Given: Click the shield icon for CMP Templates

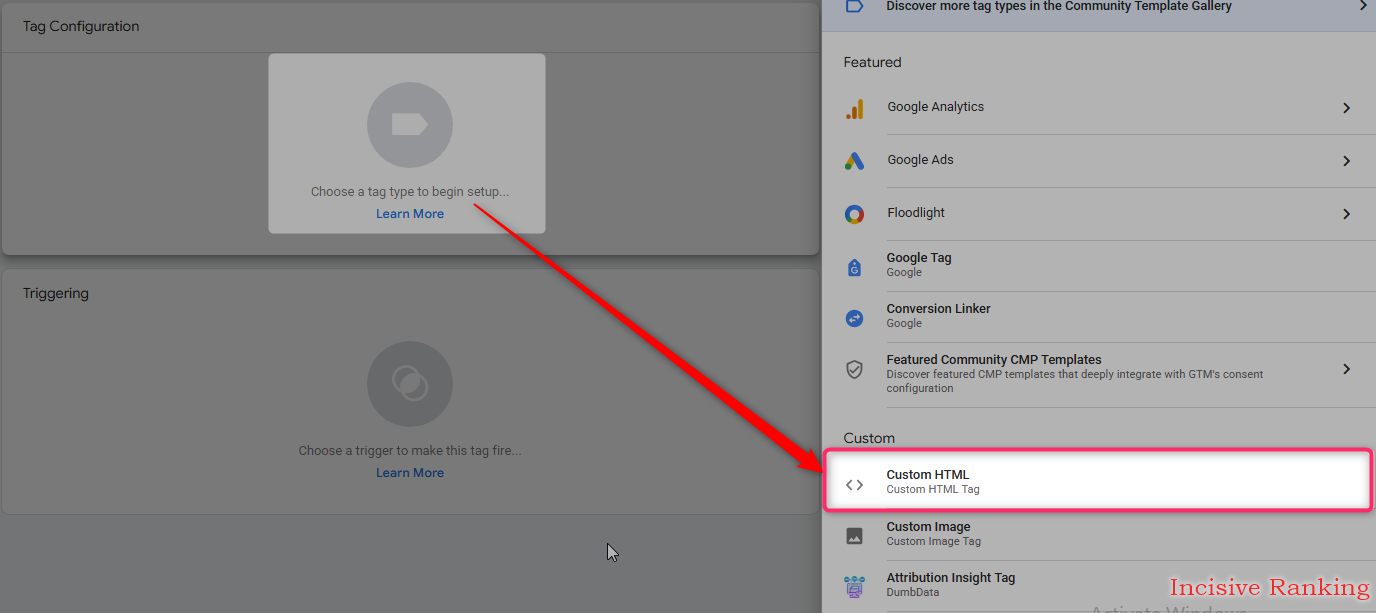Looking at the screenshot, I should 854,370.
